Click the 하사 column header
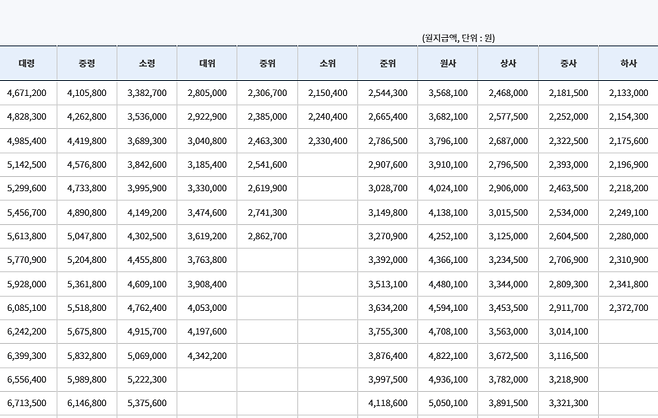The width and height of the screenshot is (658, 418). pyautogui.click(x=628, y=62)
